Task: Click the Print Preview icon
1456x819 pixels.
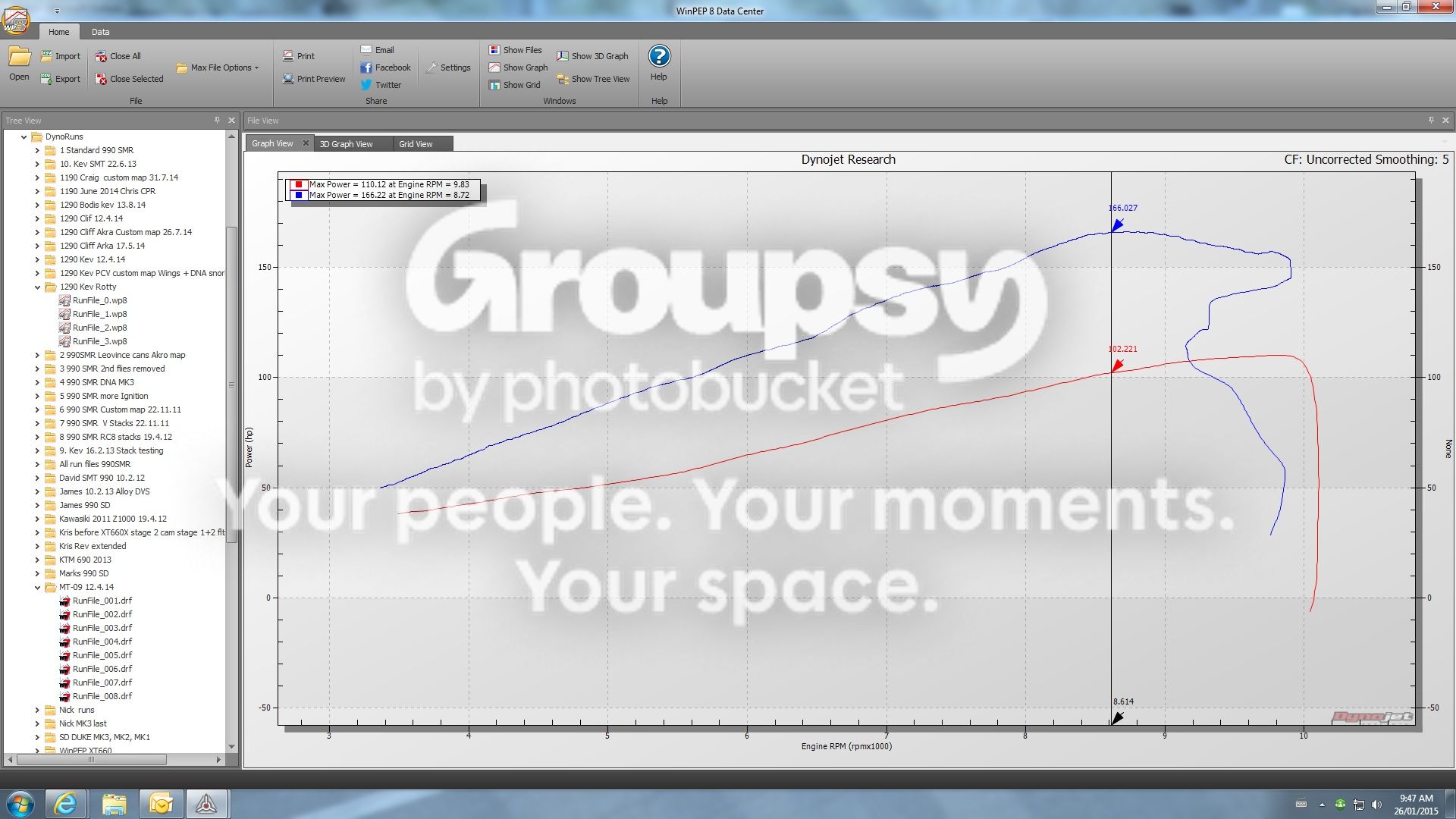Action: [x=288, y=79]
